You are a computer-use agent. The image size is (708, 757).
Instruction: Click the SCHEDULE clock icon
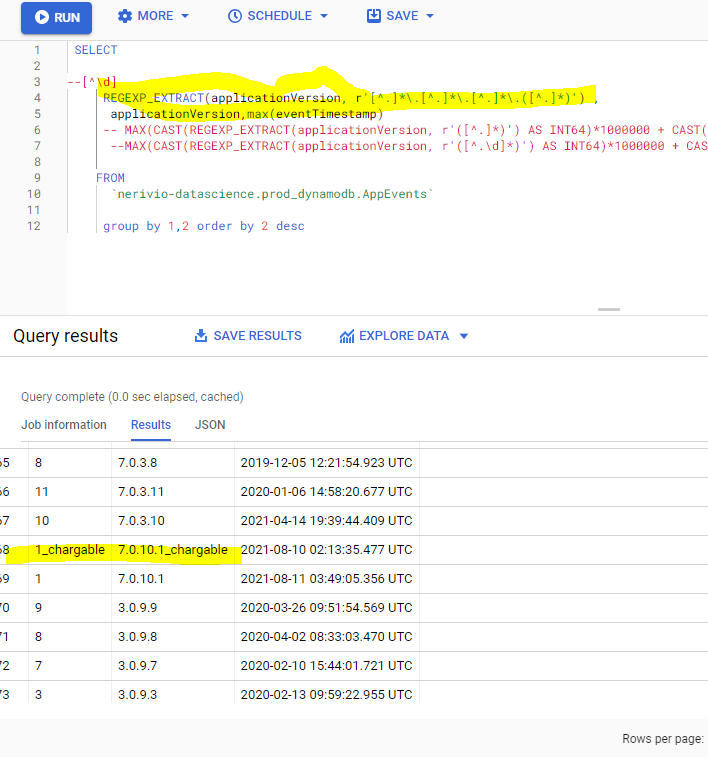click(235, 16)
